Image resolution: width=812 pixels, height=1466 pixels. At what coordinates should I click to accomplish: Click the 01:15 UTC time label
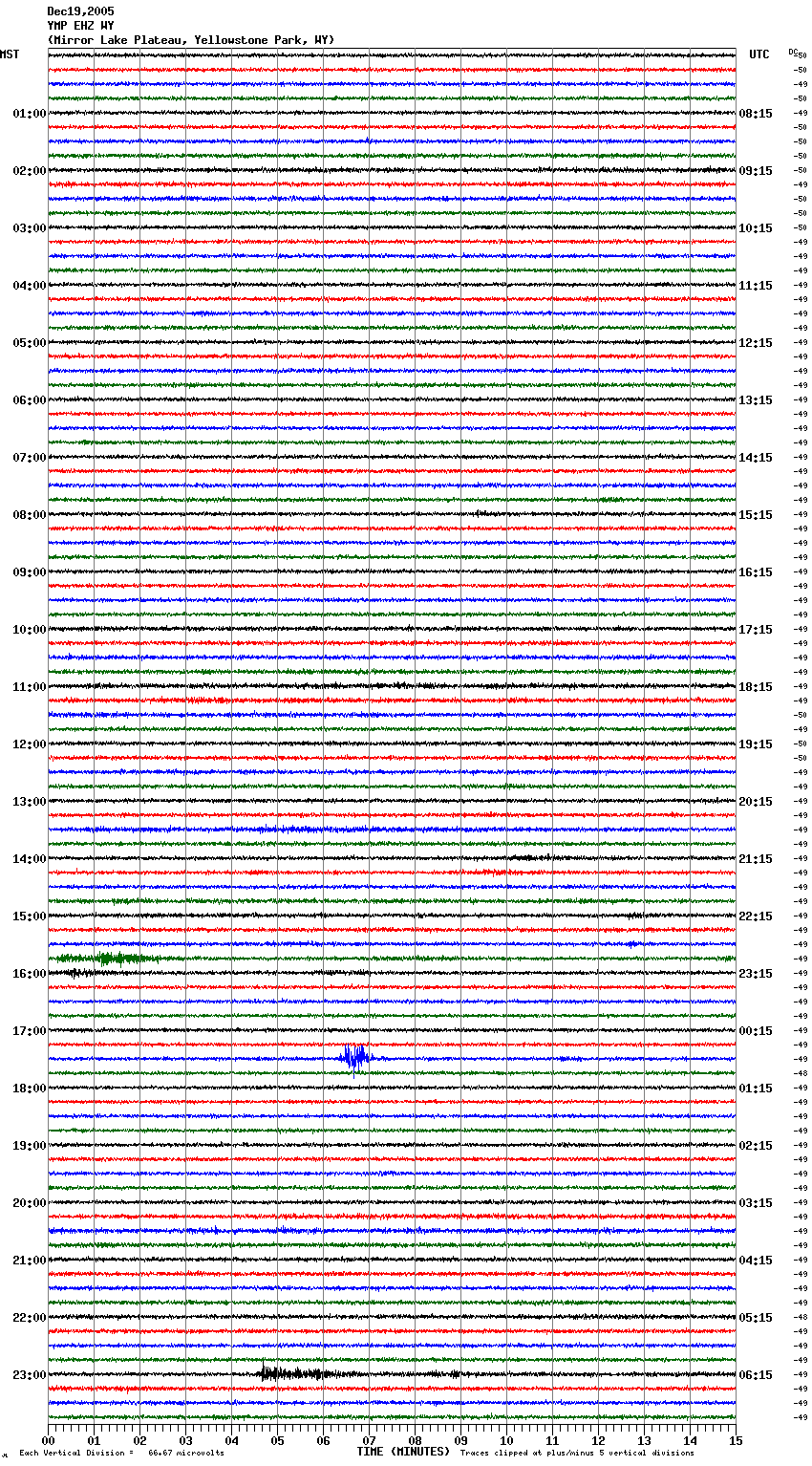click(756, 1089)
